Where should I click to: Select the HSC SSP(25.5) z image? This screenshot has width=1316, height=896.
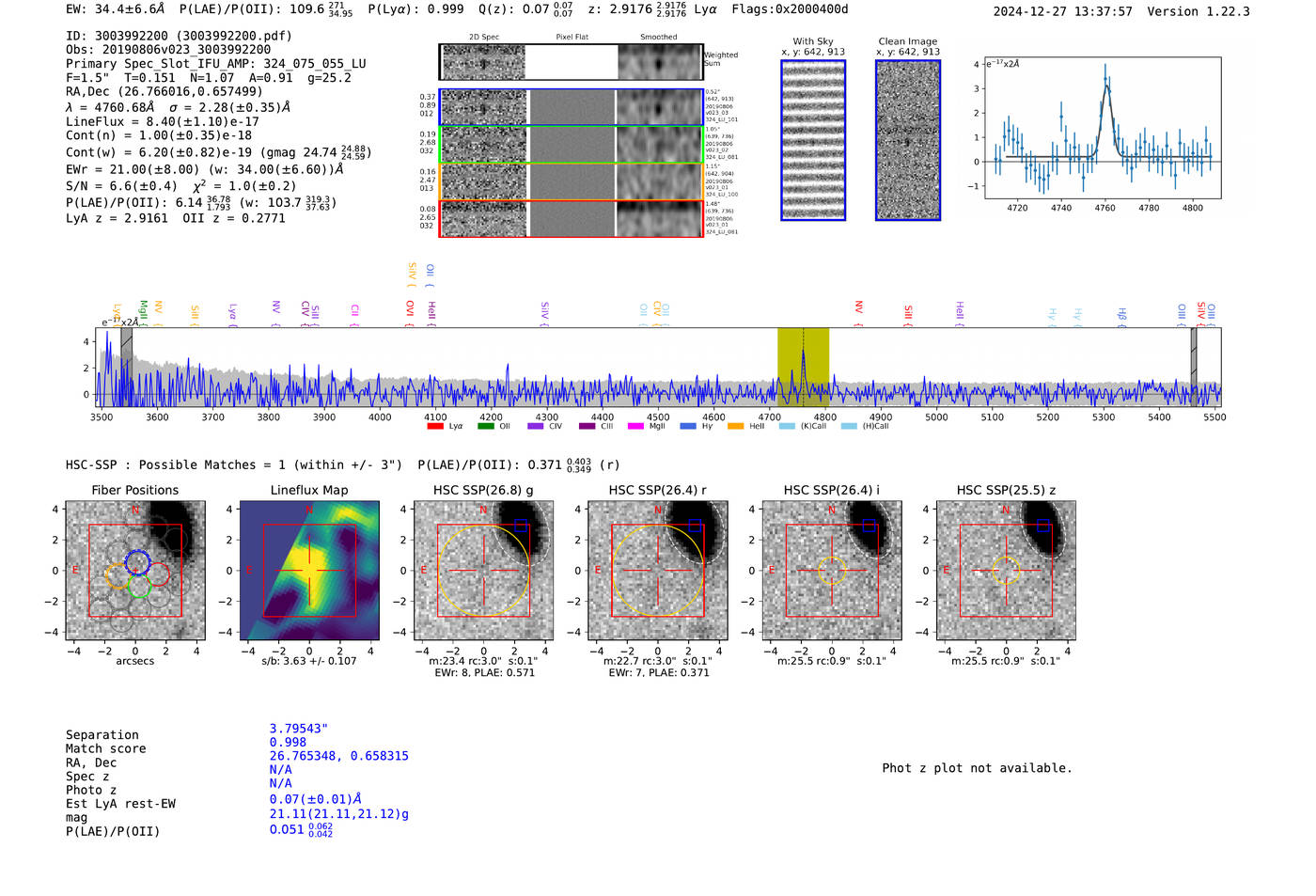pos(1007,571)
